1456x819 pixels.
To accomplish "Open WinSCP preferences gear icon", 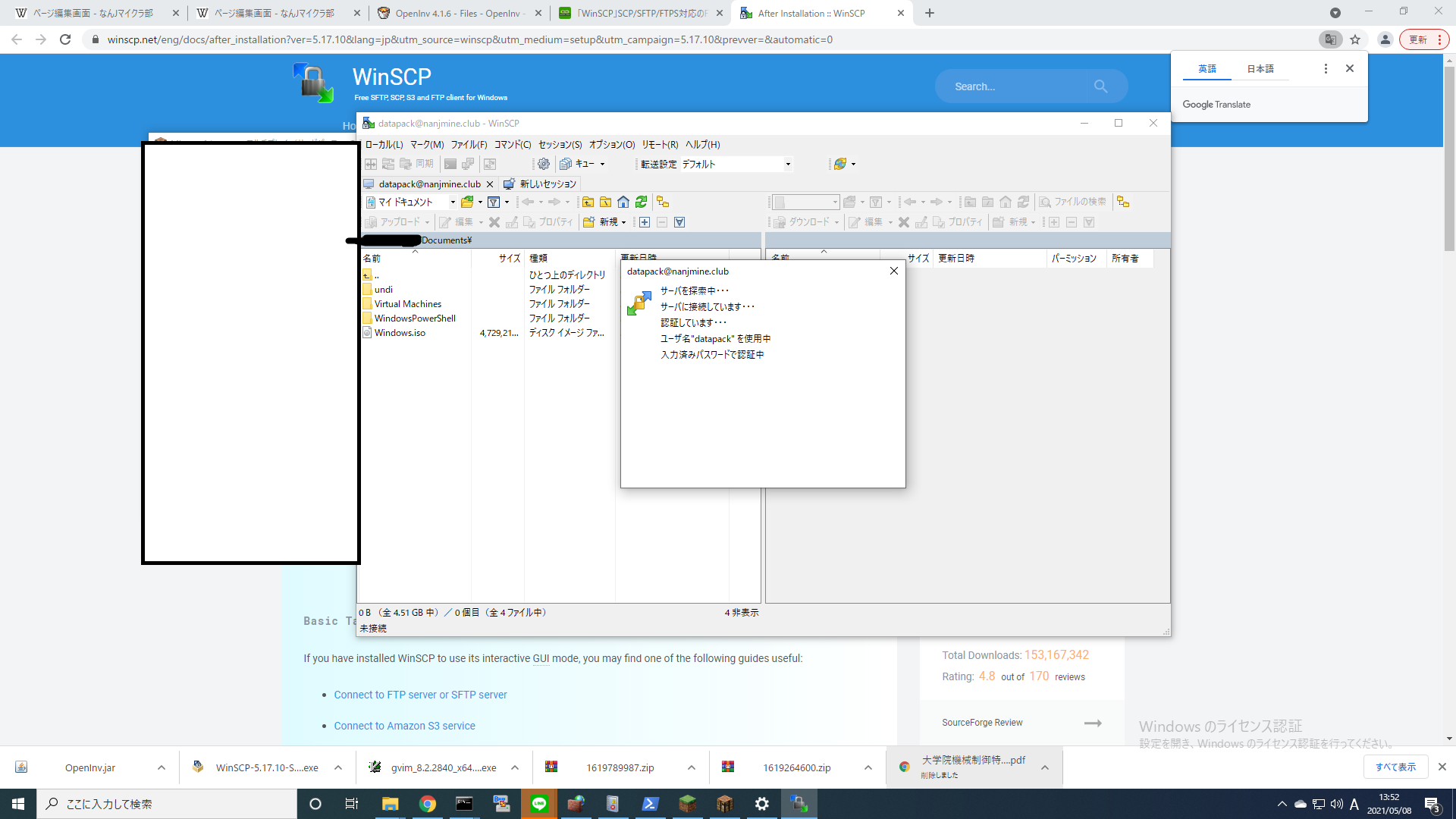I will (544, 164).
